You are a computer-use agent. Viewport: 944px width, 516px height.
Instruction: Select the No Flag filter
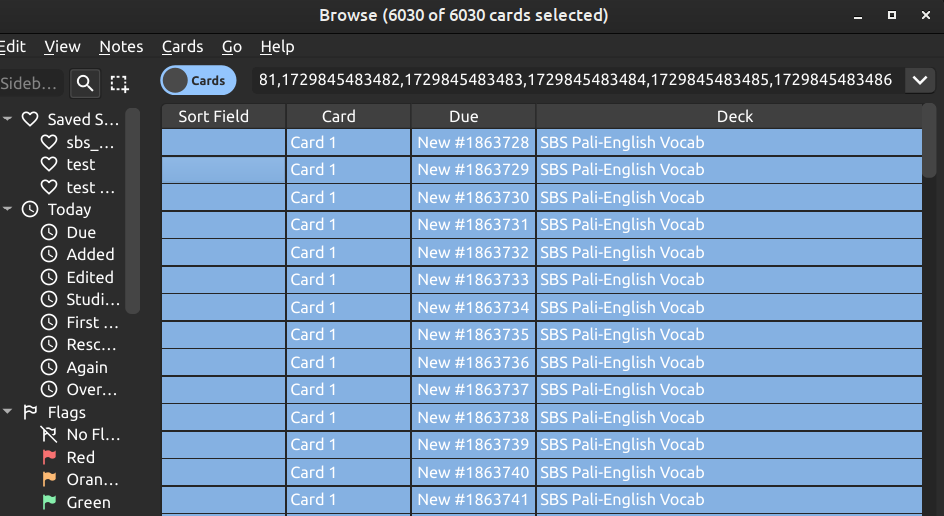92,435
